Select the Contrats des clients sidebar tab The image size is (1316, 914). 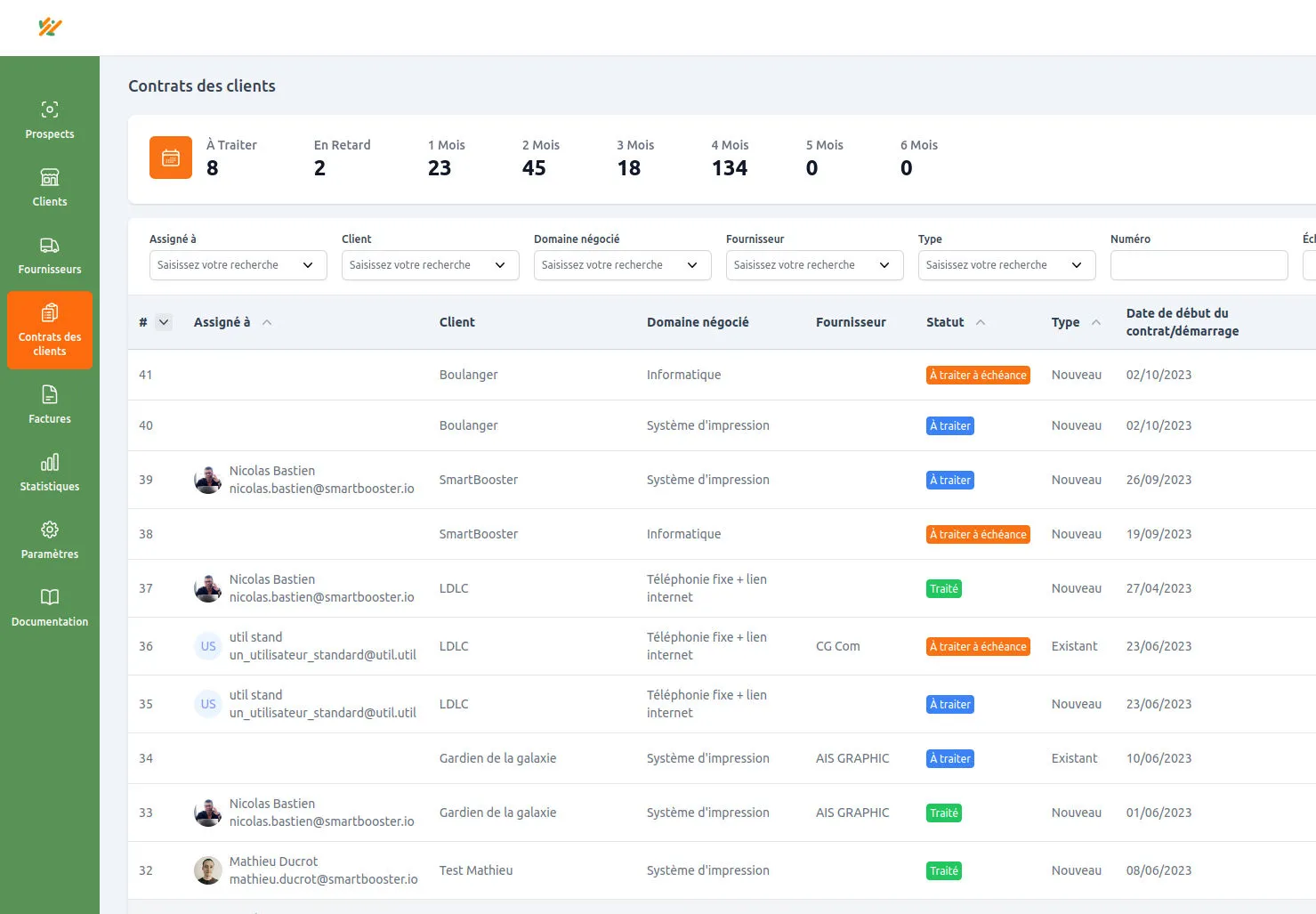(x=49, y=330)
